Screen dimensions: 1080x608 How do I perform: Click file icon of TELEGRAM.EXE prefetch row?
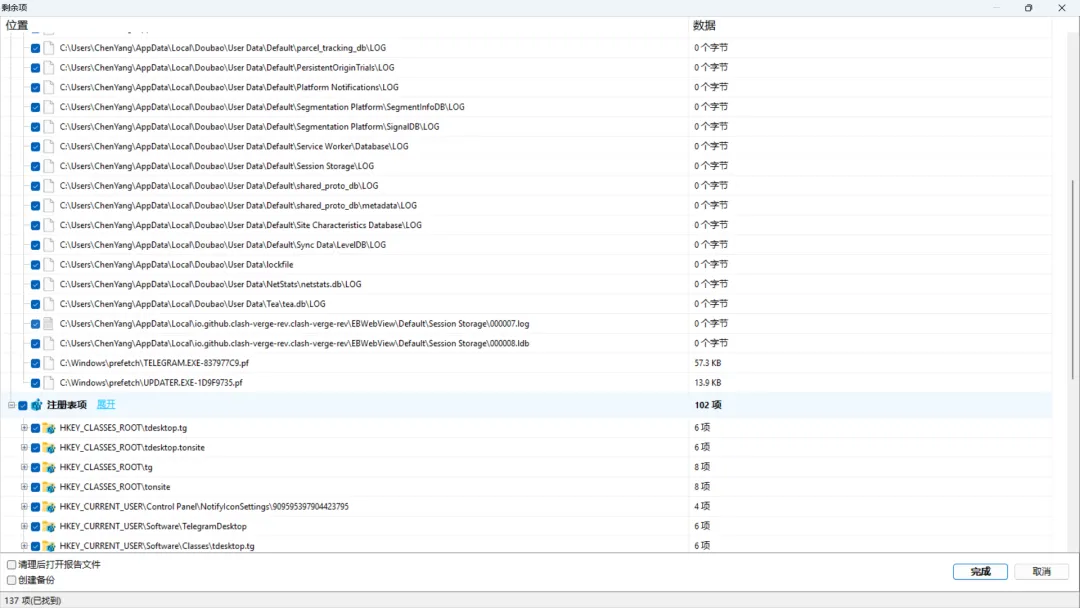pos(49,363)
